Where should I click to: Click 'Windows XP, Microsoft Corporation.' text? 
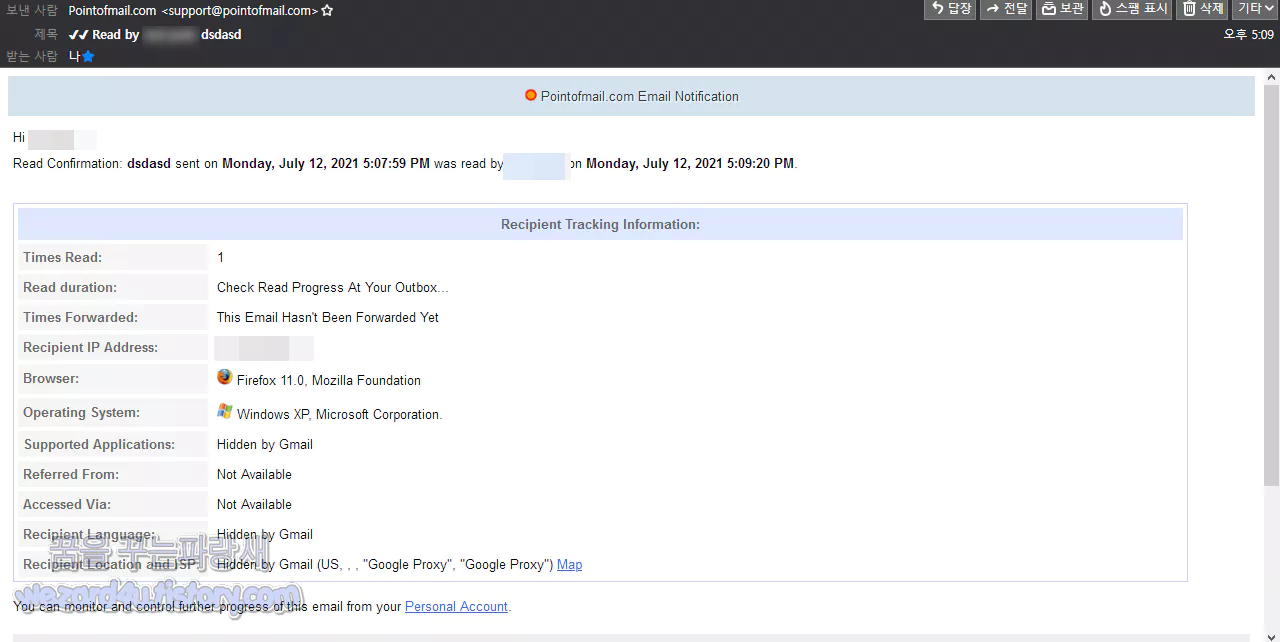[340, 415]
